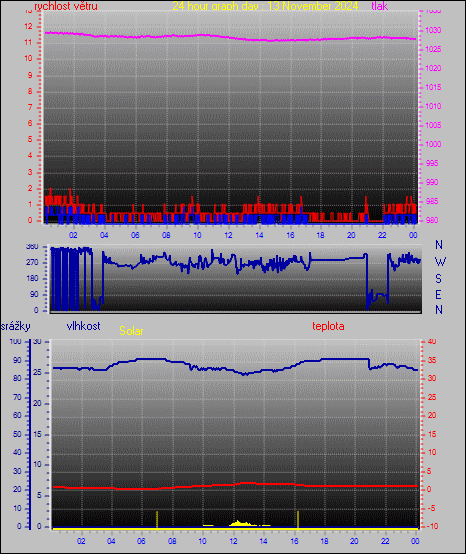Screen dimensions: 466x554
Task: Click the "50" value on humidity axis
Action: (17, 434)
